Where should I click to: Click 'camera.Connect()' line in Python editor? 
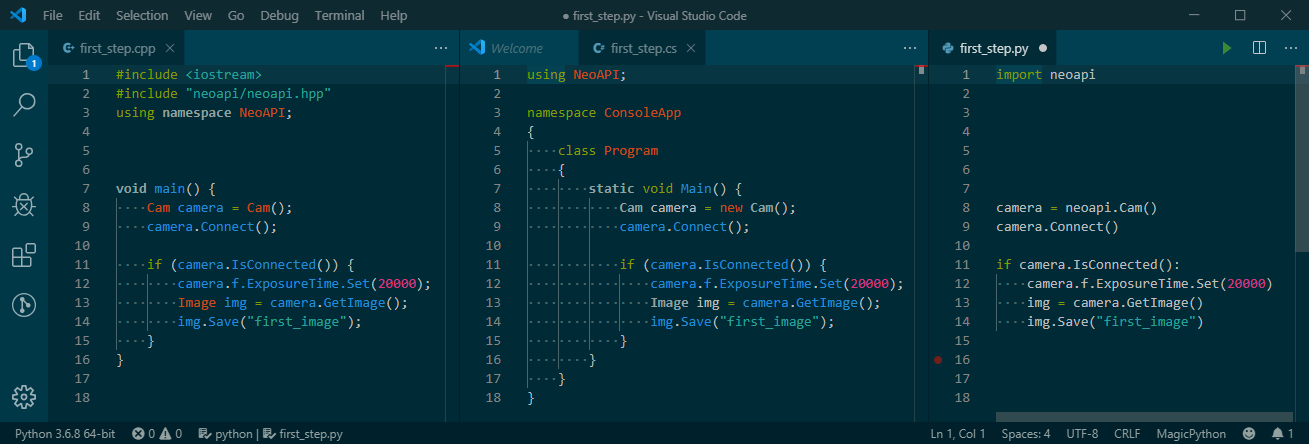point(1057,226)
